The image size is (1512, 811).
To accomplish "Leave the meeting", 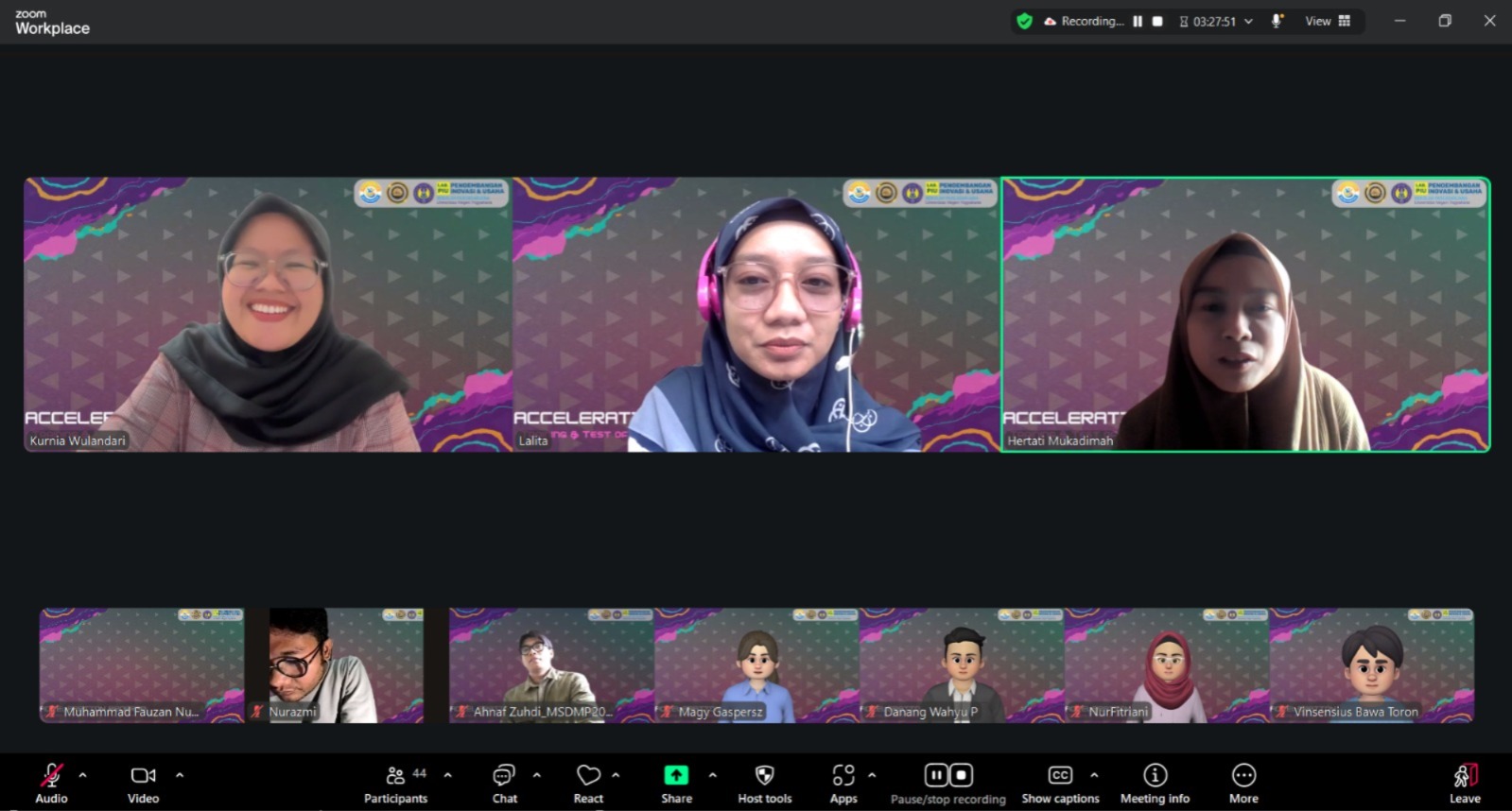I will click(1464, 784).
